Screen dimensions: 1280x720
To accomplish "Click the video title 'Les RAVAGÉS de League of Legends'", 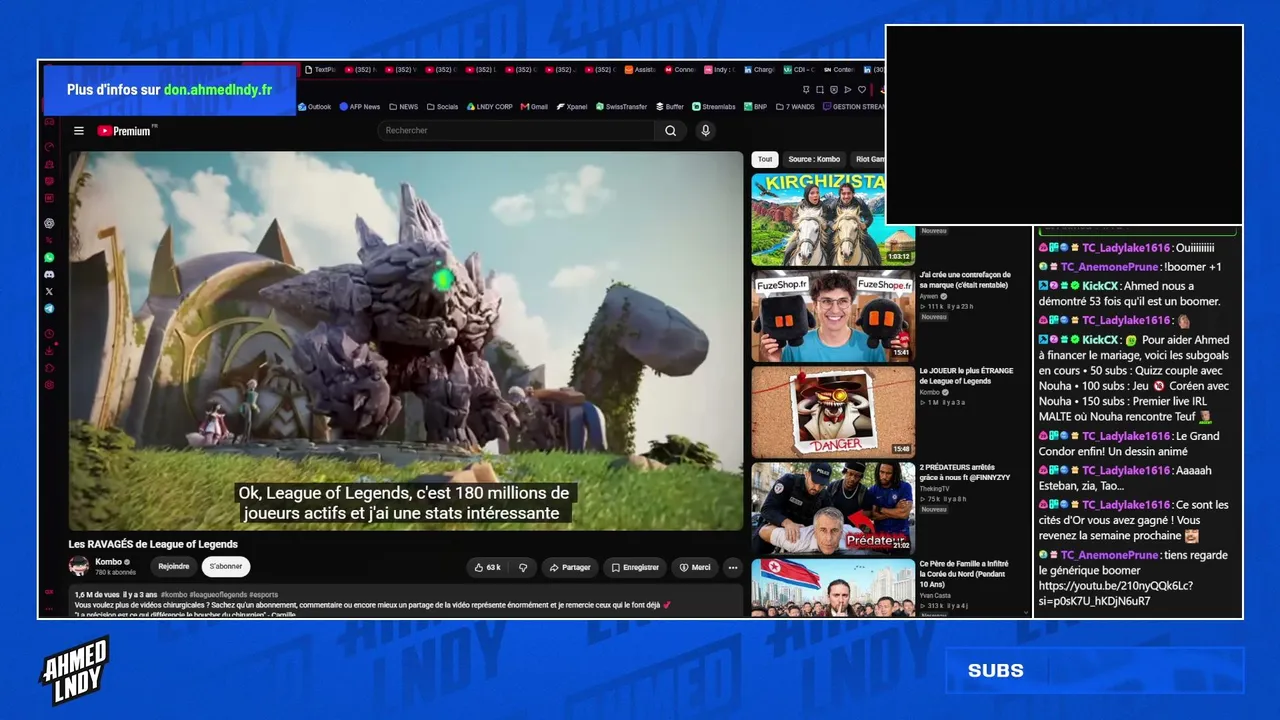I will coord(153,544).
